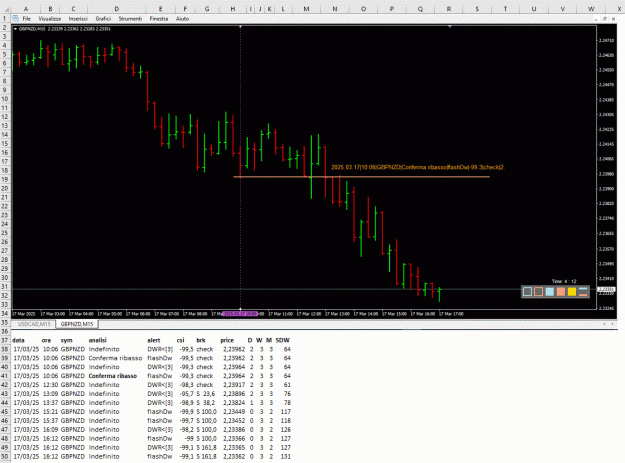
Task: Click the bold 'Conferma ribasso' cell in row 41
Action: [x=113, y=376]
